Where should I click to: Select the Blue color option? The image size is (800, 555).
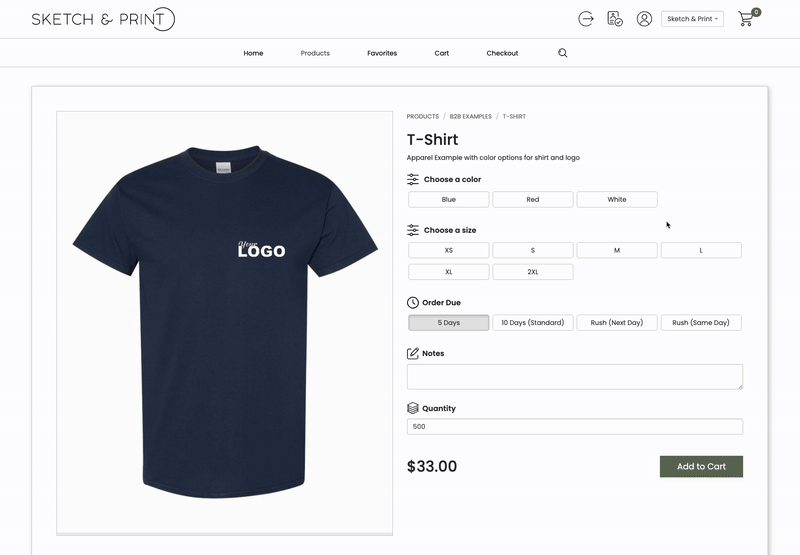[x=448, y=200]
